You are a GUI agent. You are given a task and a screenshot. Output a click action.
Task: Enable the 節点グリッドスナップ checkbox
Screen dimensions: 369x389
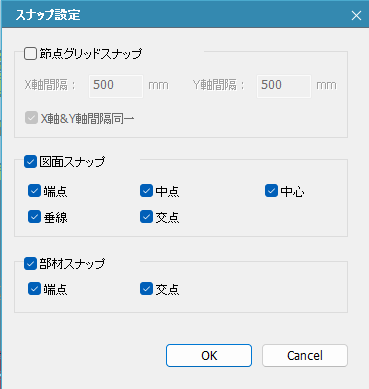30,53
